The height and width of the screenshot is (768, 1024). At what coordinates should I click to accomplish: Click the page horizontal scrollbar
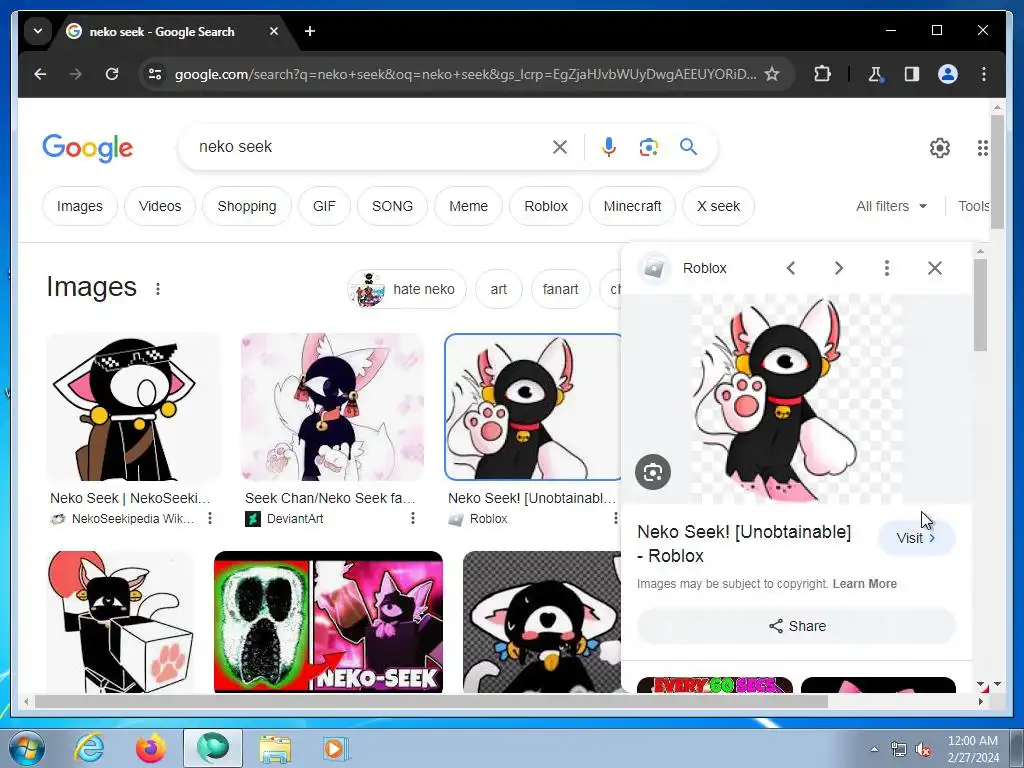pos(431,701)
